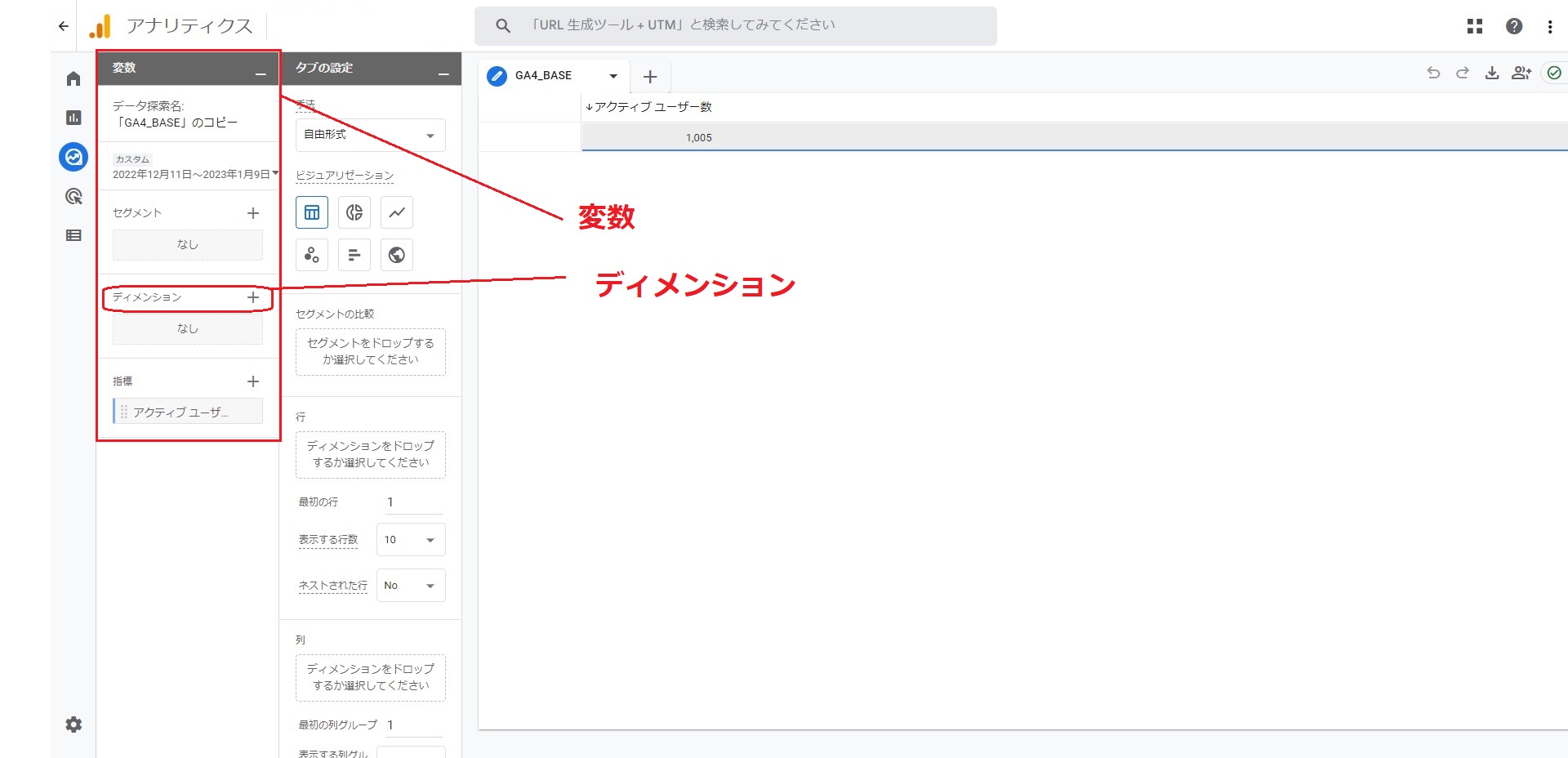
Task: Select the line chart visualization
Action: click(397, 212)
